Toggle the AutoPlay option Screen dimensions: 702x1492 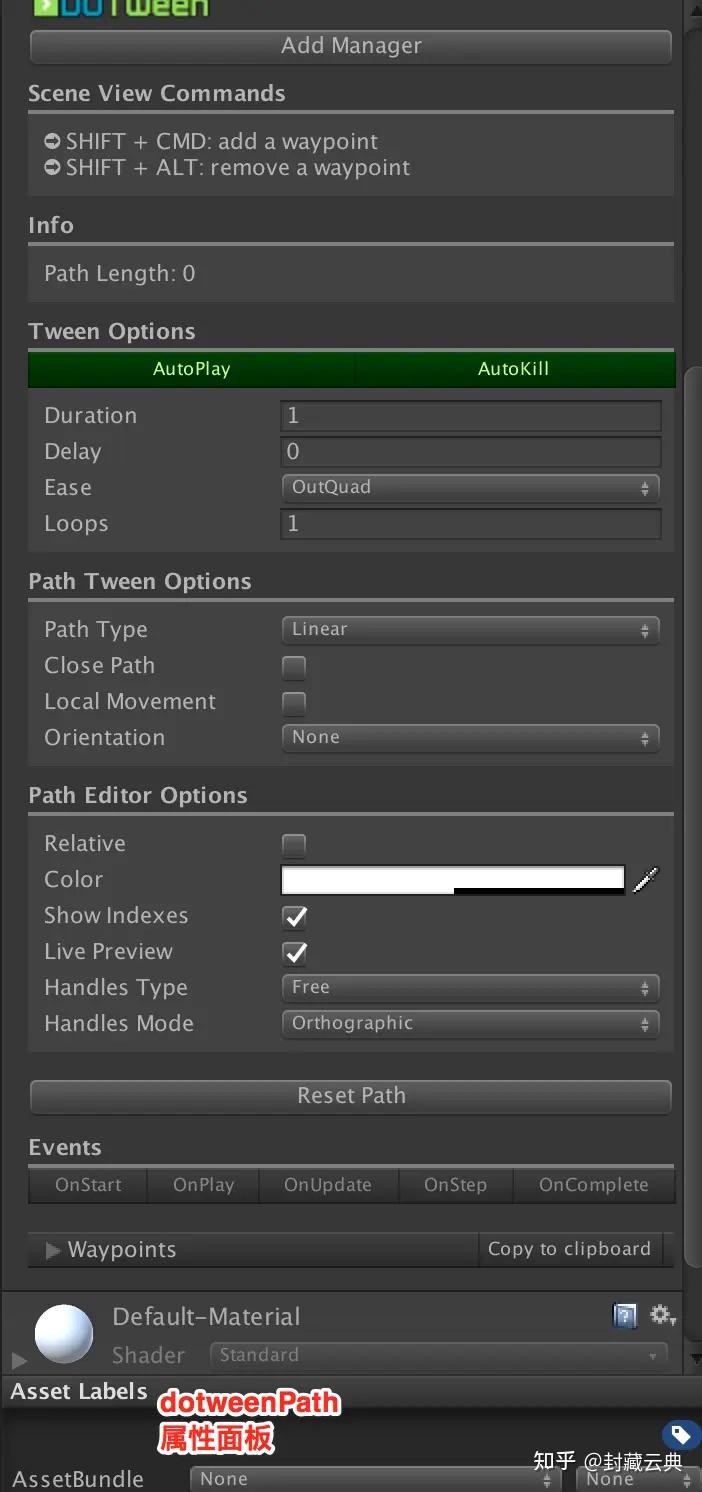pyautogui.click(x=191, y=369)
